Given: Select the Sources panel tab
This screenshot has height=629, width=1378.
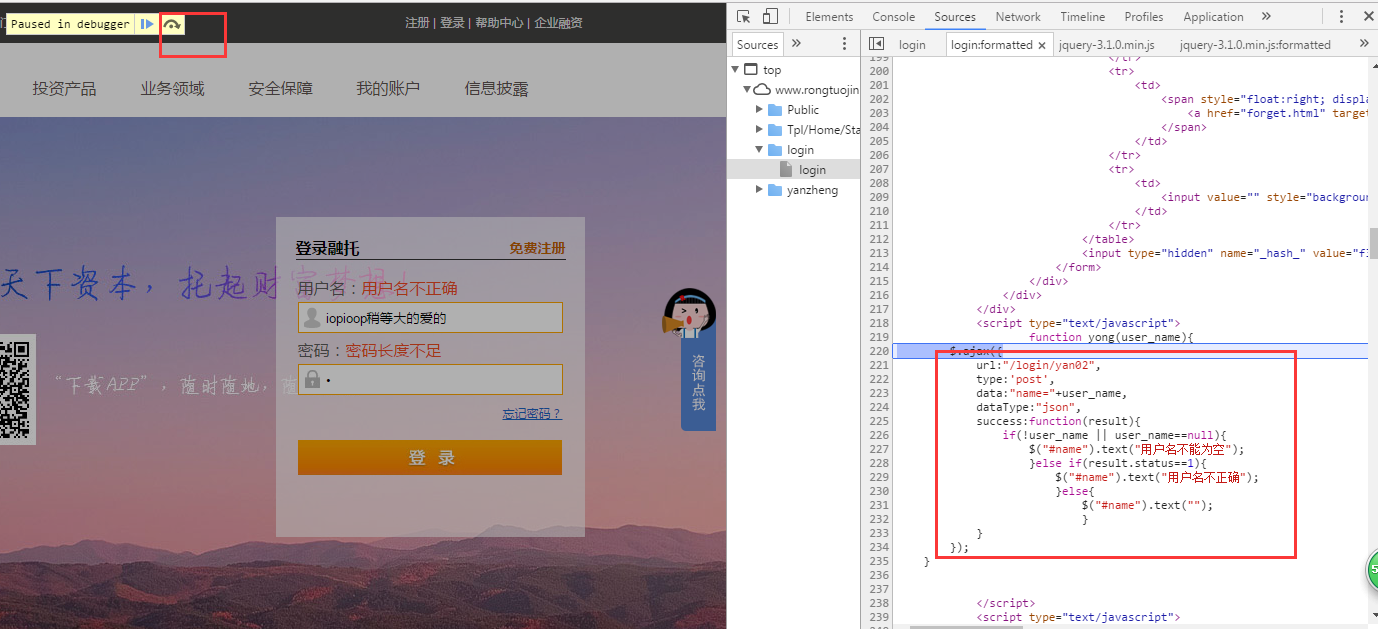Looking at the screenshot, I should pyautogui.click(x=955, y=16).
